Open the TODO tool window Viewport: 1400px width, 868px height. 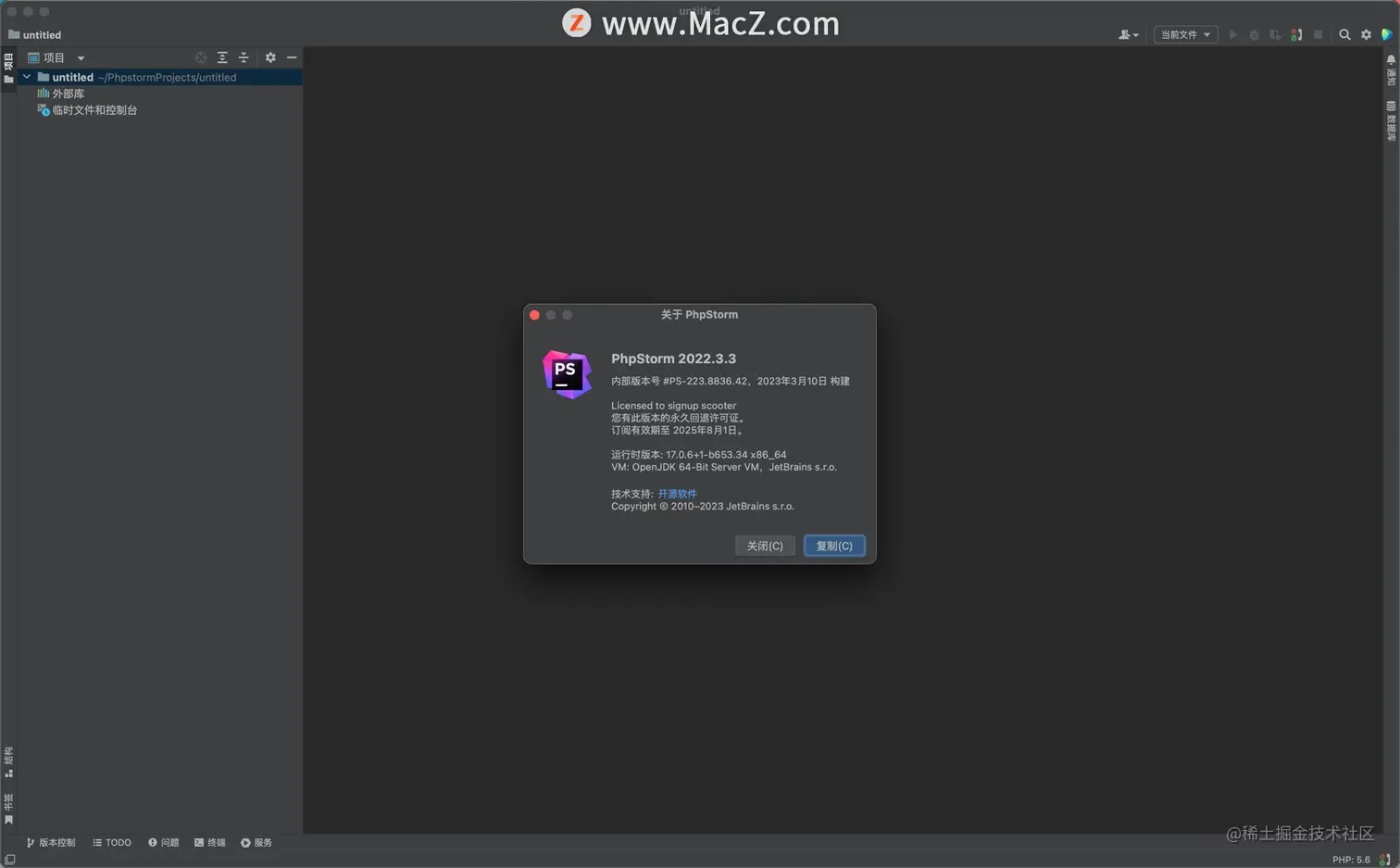(112, 842)
